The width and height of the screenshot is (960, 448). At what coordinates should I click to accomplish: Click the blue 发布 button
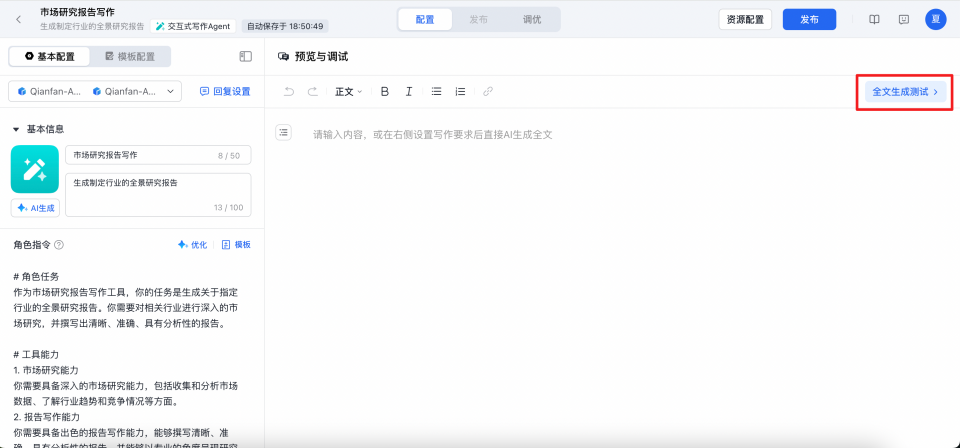(x=809, y=20)
